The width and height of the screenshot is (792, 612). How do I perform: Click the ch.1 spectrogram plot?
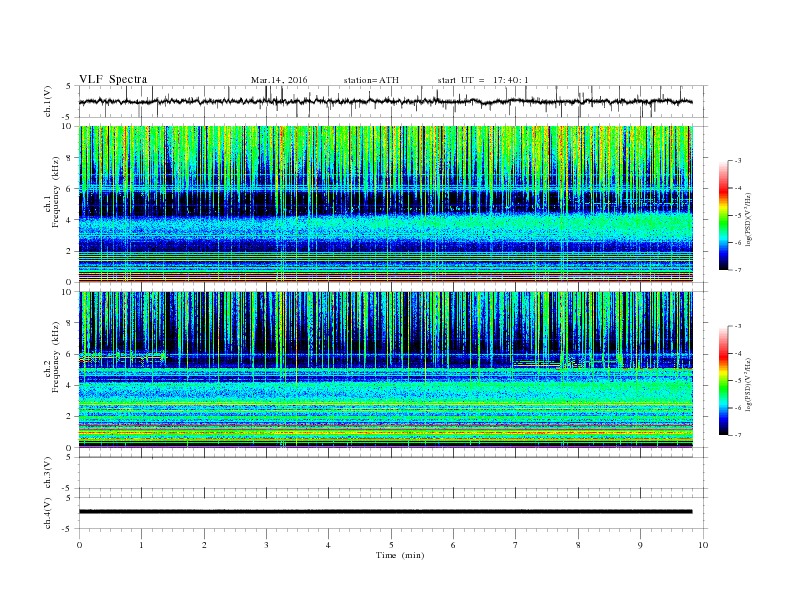coord(386,203)
